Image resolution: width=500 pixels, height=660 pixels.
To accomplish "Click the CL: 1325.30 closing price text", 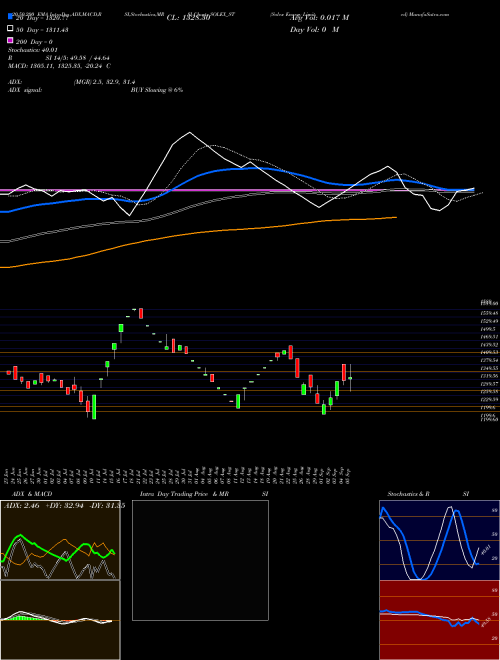I will (188, 18).
